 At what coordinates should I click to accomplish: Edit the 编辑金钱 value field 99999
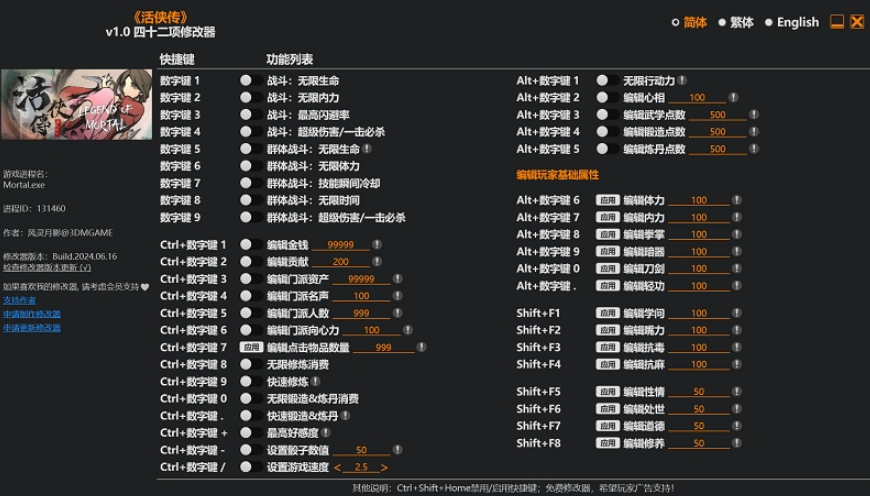pos(340,245)
